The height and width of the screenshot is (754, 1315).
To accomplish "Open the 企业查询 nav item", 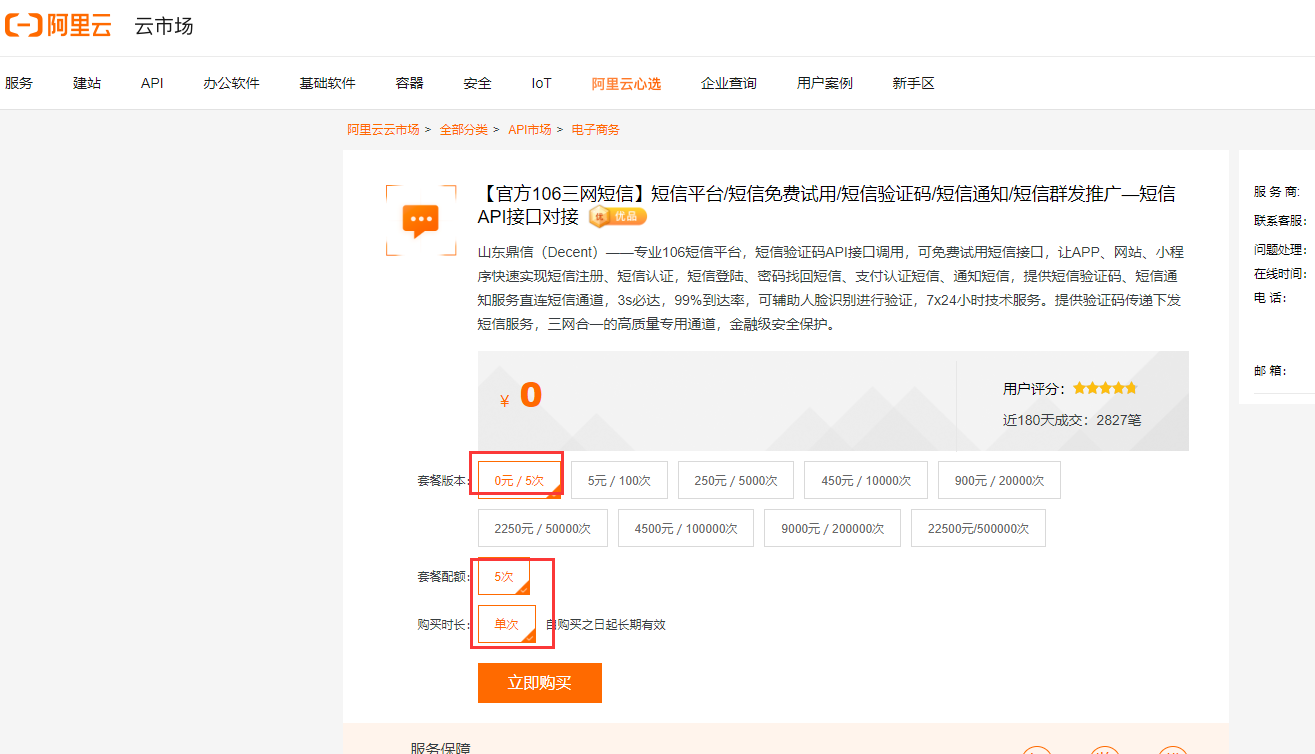I will click(729, 83).
